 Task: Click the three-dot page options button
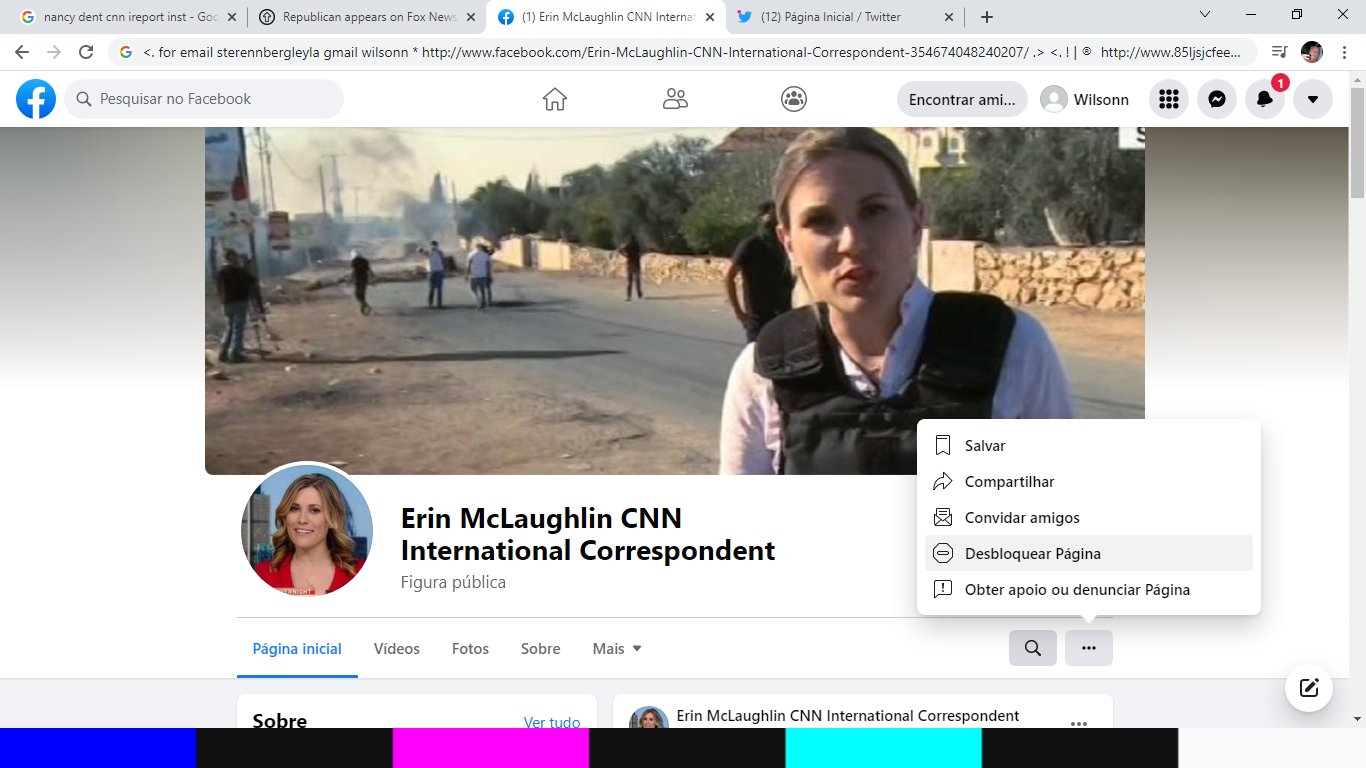1089,648
